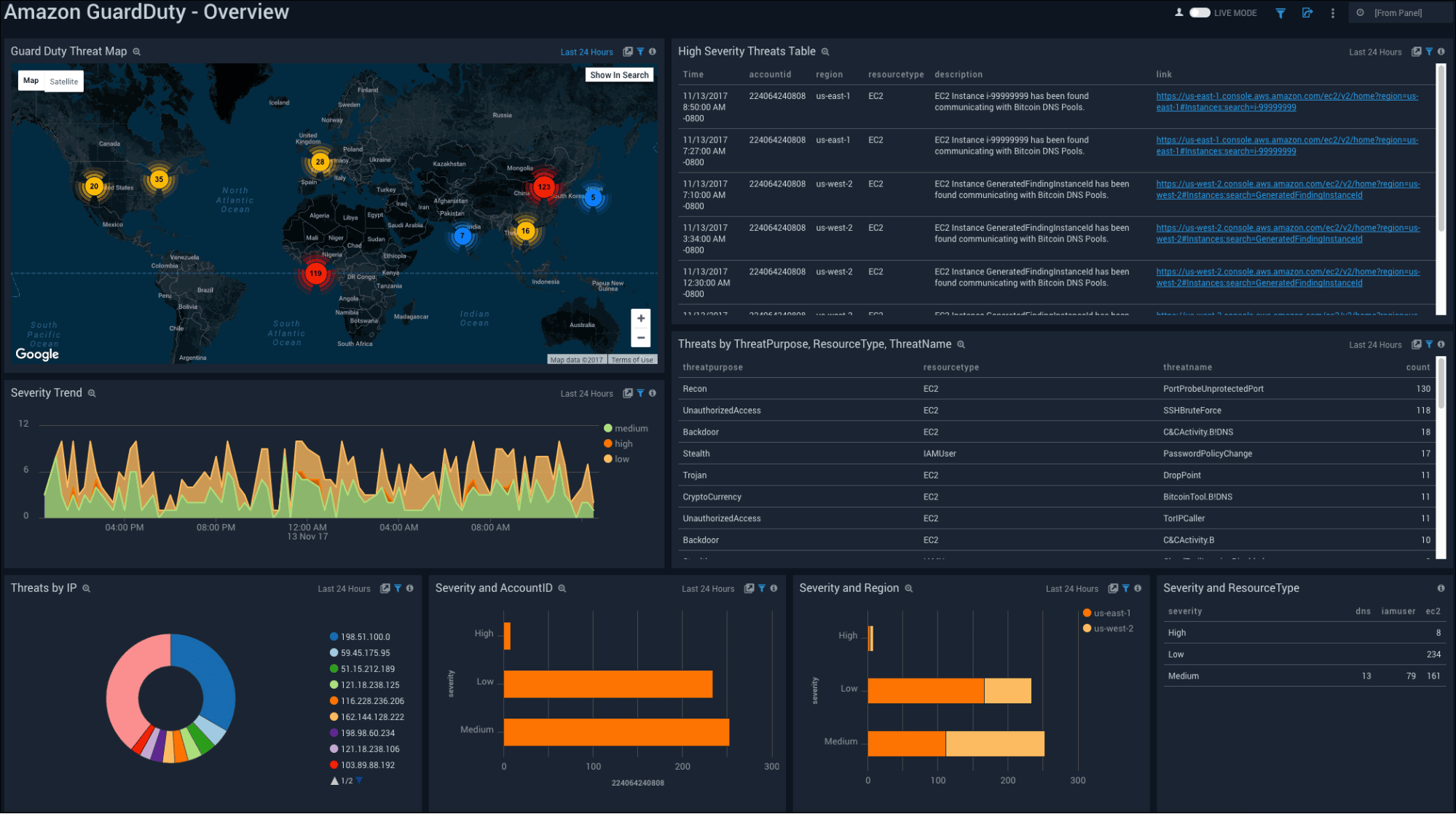
Task: Click magnifier icon next to Threats by IP
Action: click(86, 588)
